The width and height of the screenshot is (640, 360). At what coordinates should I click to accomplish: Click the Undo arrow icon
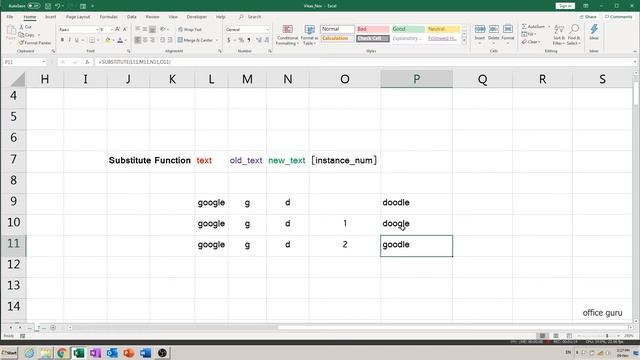[x=58, y=6]
